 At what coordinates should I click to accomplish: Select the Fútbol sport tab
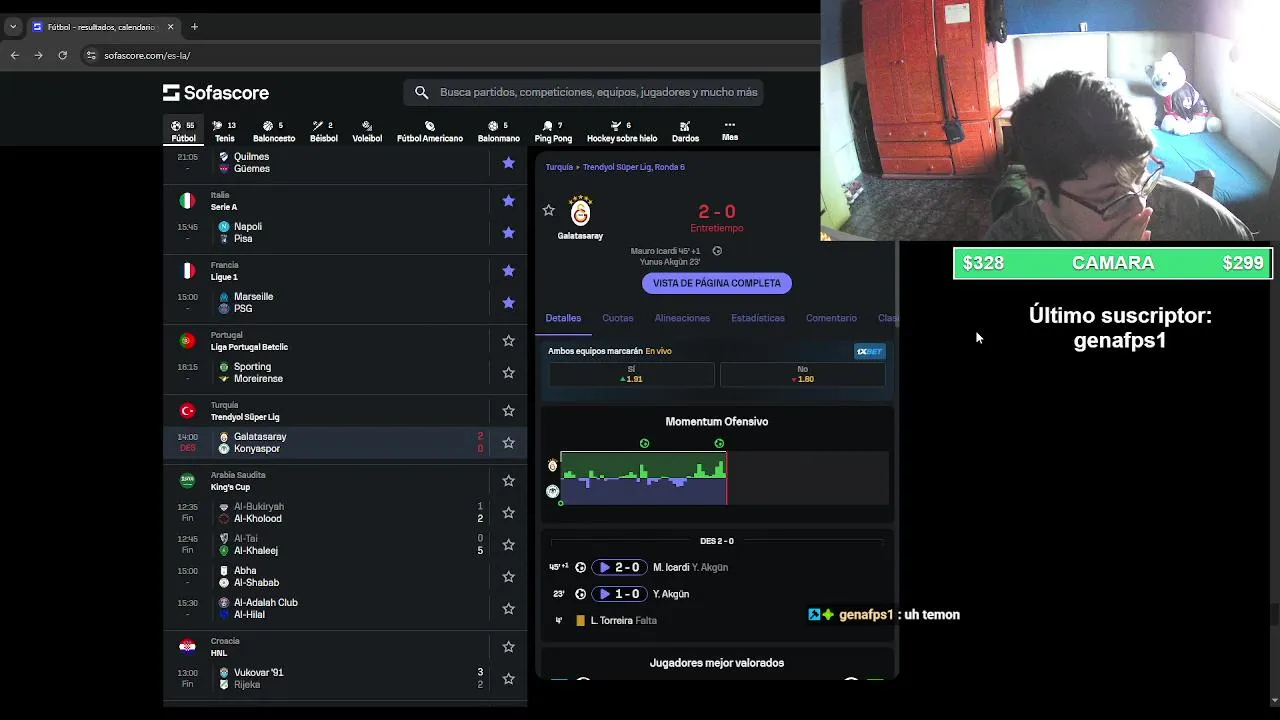click(183, 132)
